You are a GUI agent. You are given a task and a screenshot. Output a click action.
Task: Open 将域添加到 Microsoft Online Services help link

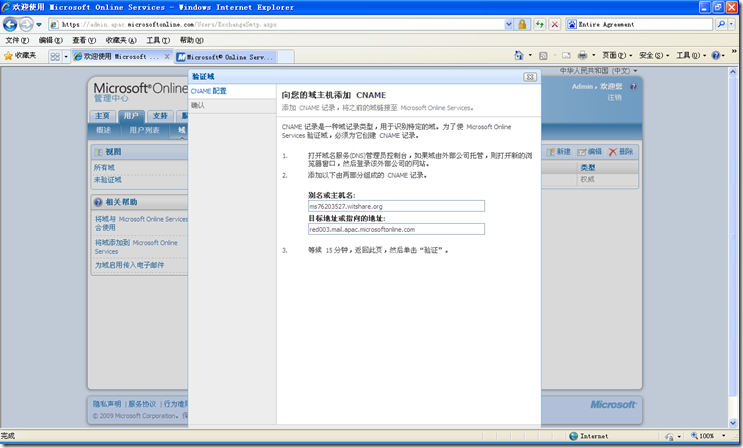136,247
